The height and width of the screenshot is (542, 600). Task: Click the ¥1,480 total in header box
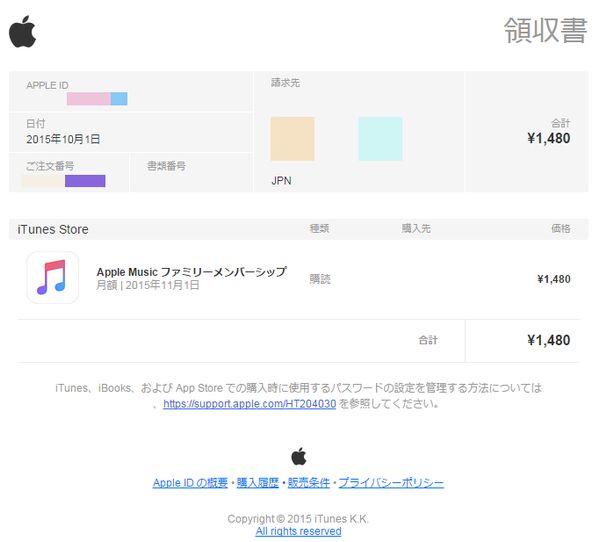(548, 139)
